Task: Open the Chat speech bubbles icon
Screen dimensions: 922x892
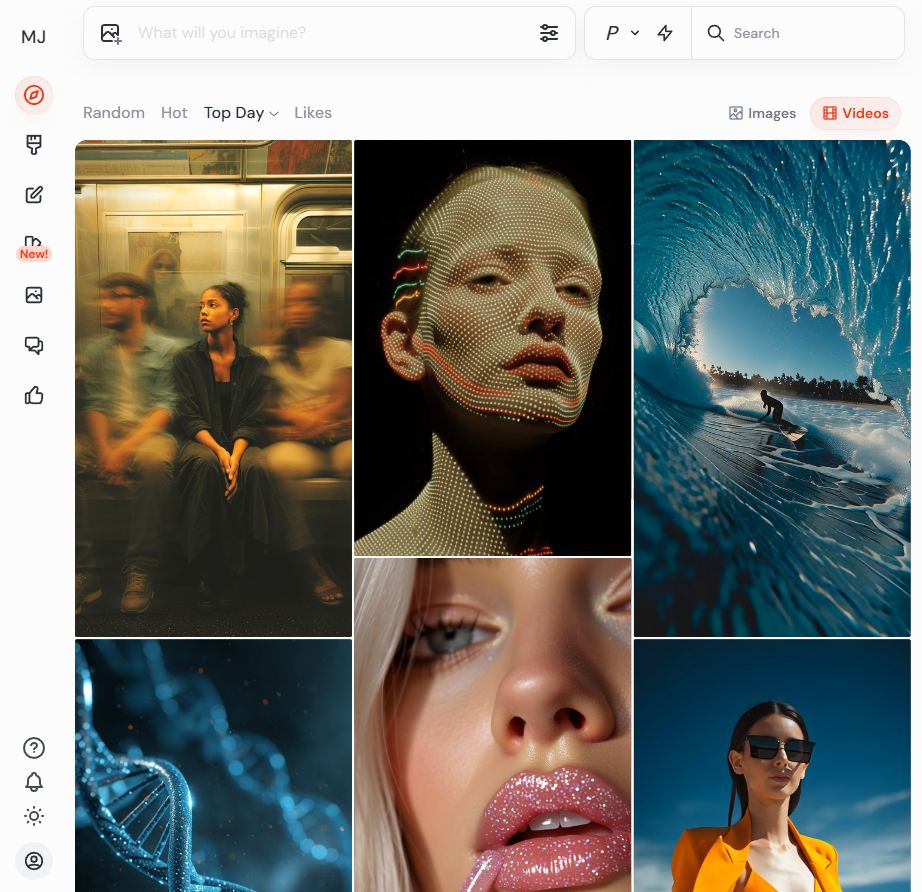Action: click(x=34, y=345)
